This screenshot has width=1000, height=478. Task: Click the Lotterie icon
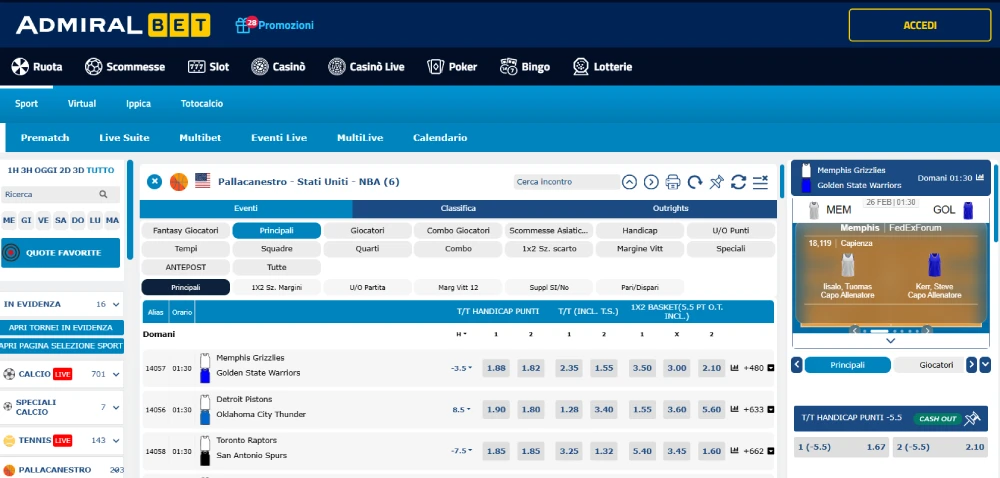[x=580, y=66]
